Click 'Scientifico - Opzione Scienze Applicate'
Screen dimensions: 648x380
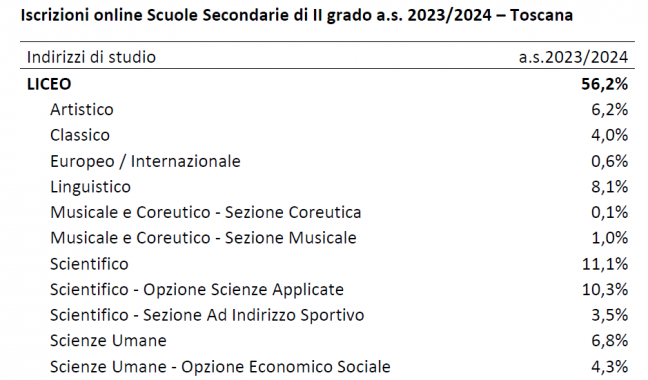pyautogui.click(x=197, y=290)
